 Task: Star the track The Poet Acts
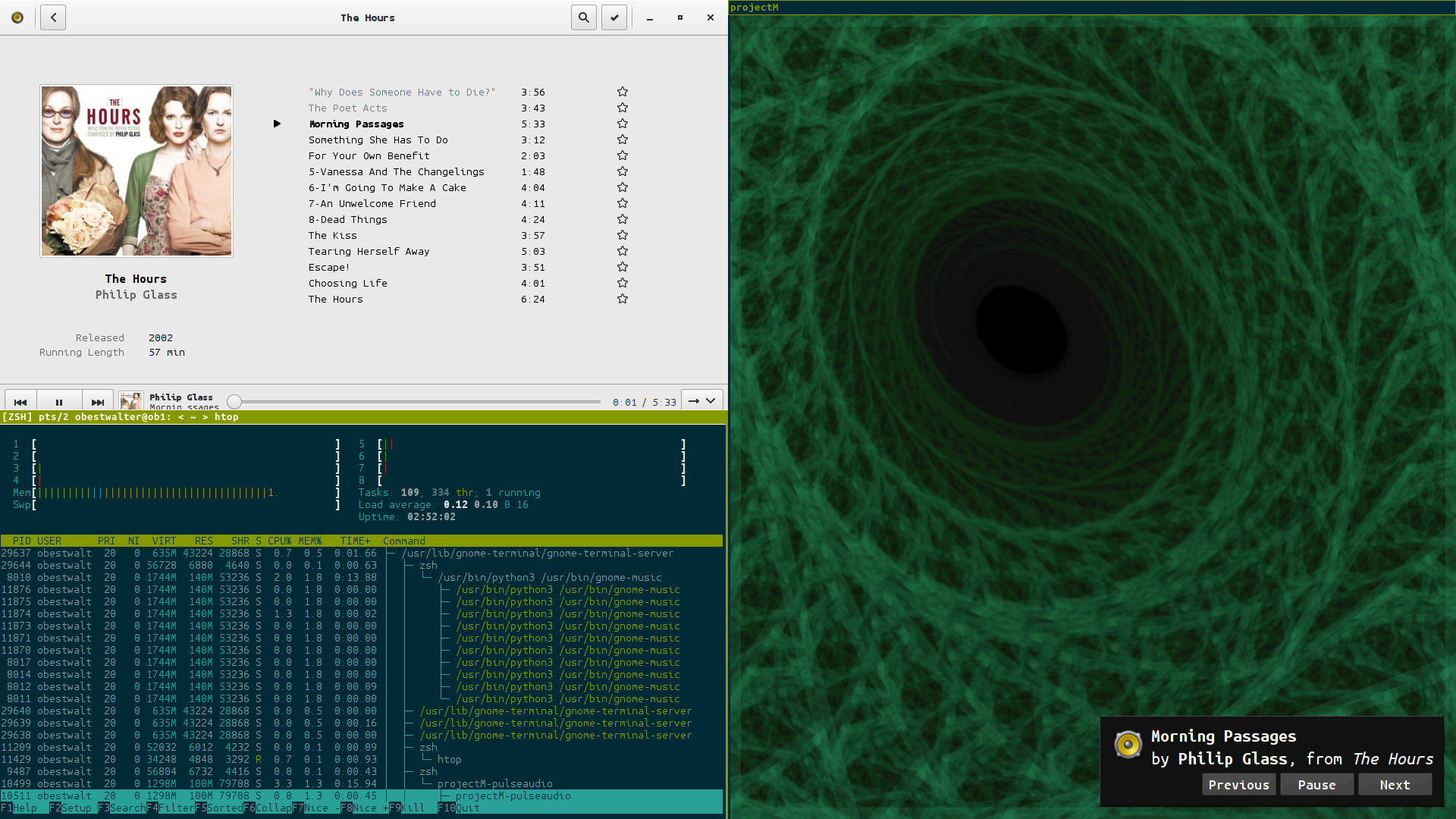coord(623,108)
